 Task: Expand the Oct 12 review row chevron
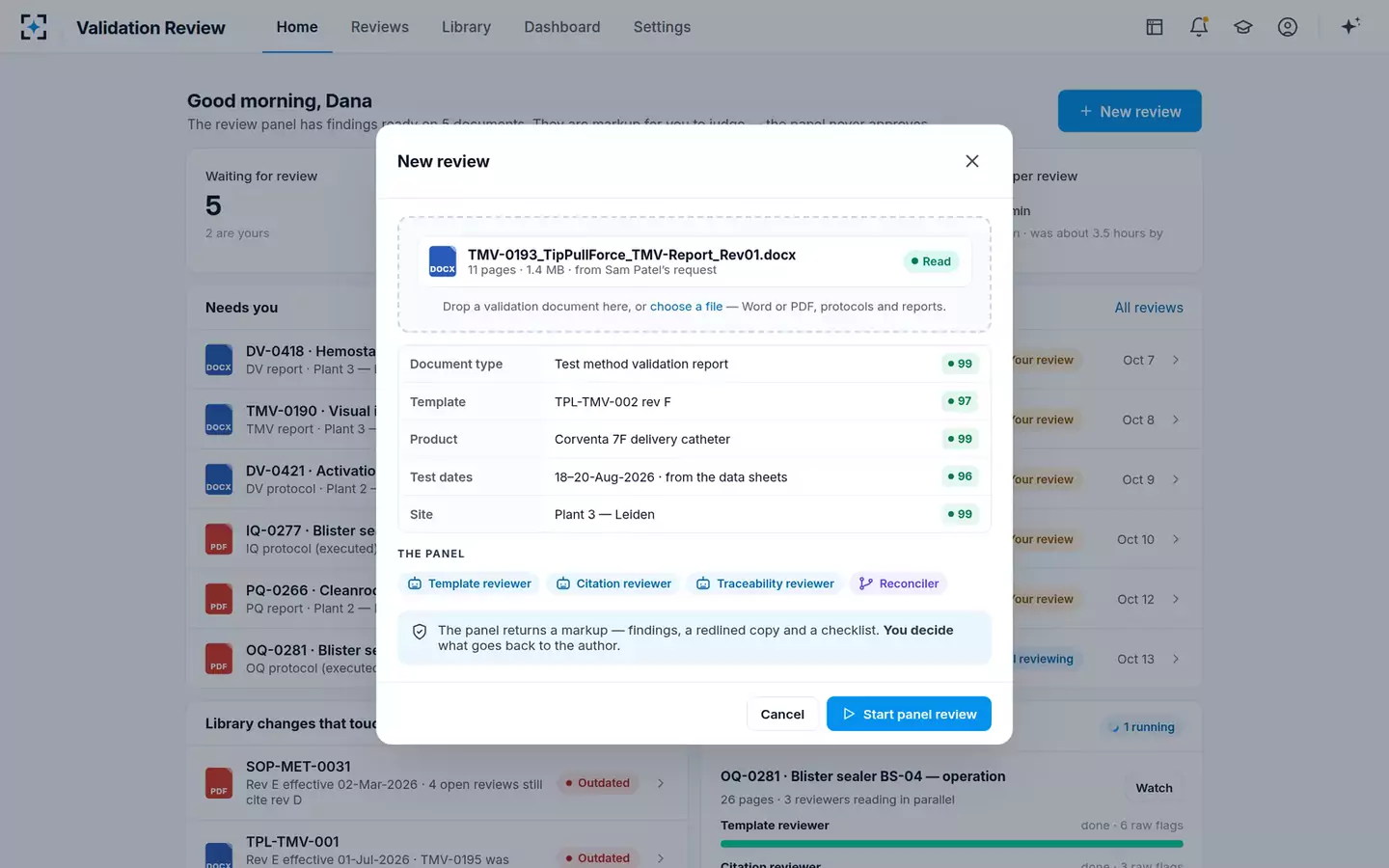1176,599
